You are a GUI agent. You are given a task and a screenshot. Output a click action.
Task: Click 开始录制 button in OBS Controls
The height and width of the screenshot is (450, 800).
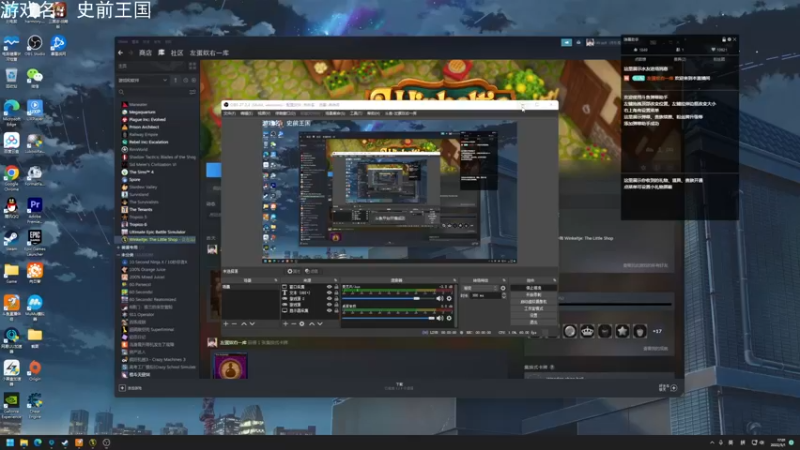point(534,294)
